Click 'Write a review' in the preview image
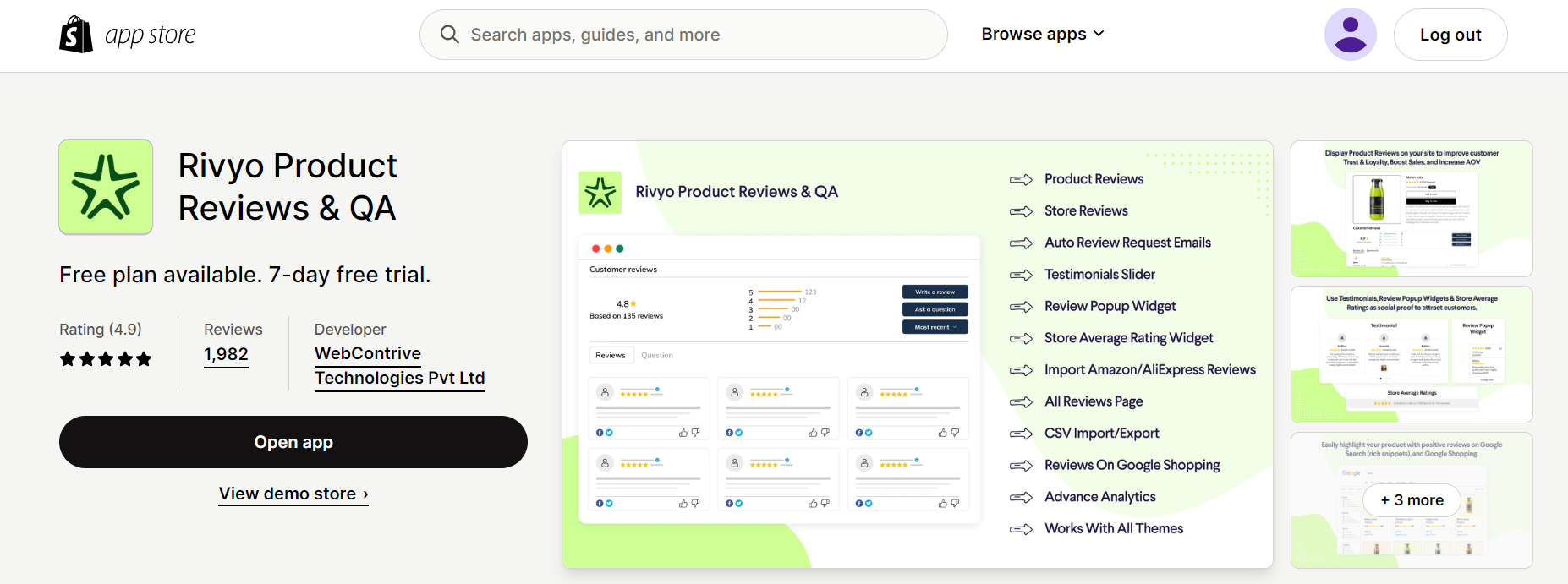Image resolution: width=1568 pixels, height=584 pixels. point(935,292)
